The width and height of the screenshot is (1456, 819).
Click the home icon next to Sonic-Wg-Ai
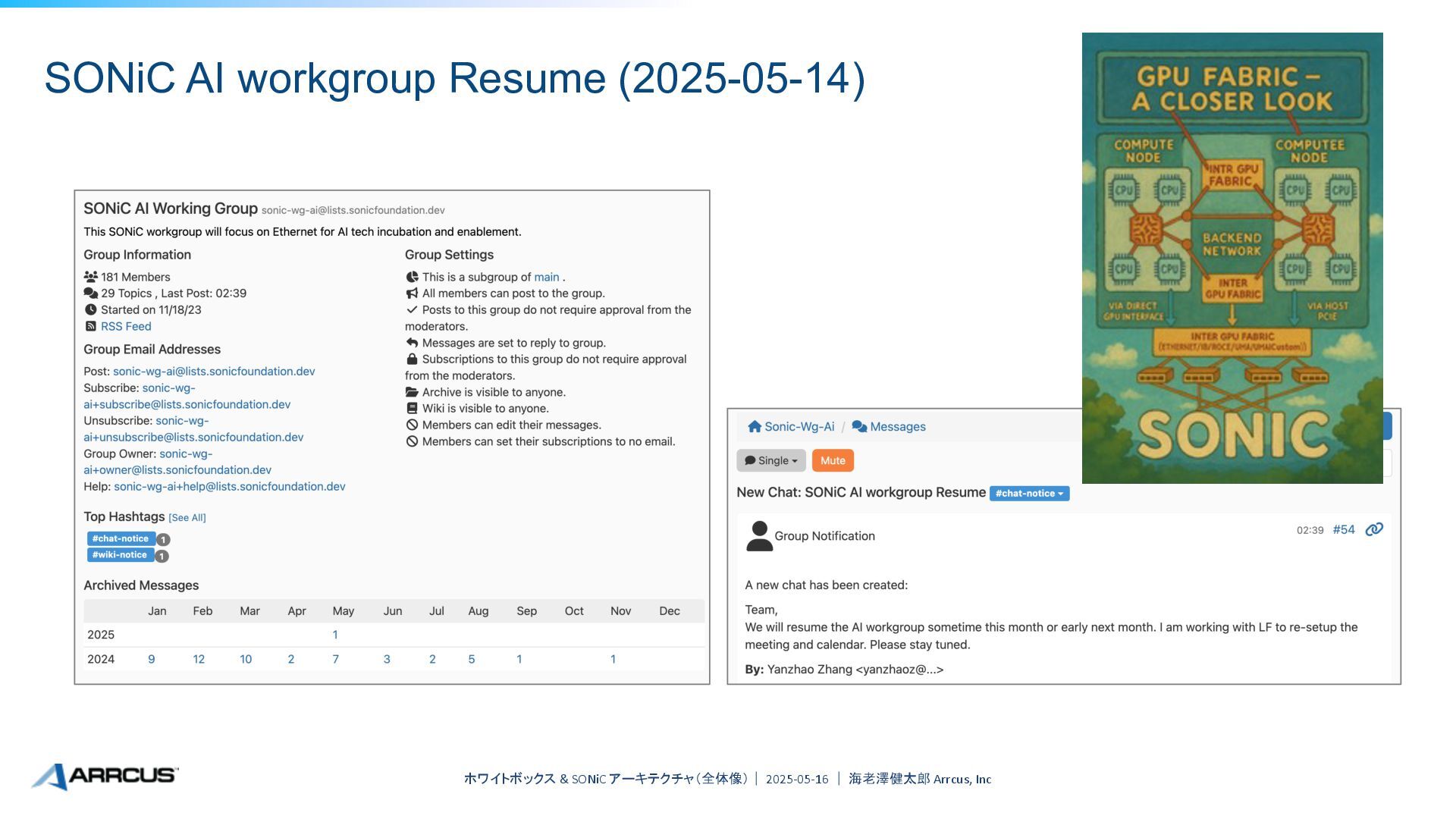click(x=754, y=426)
